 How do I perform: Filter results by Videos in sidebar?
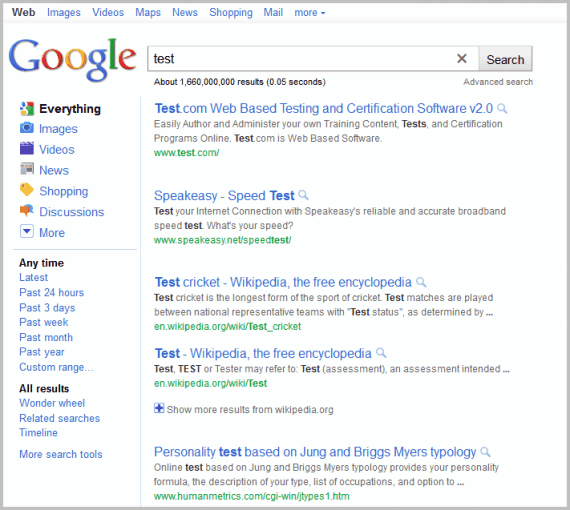tap(57, 149)
